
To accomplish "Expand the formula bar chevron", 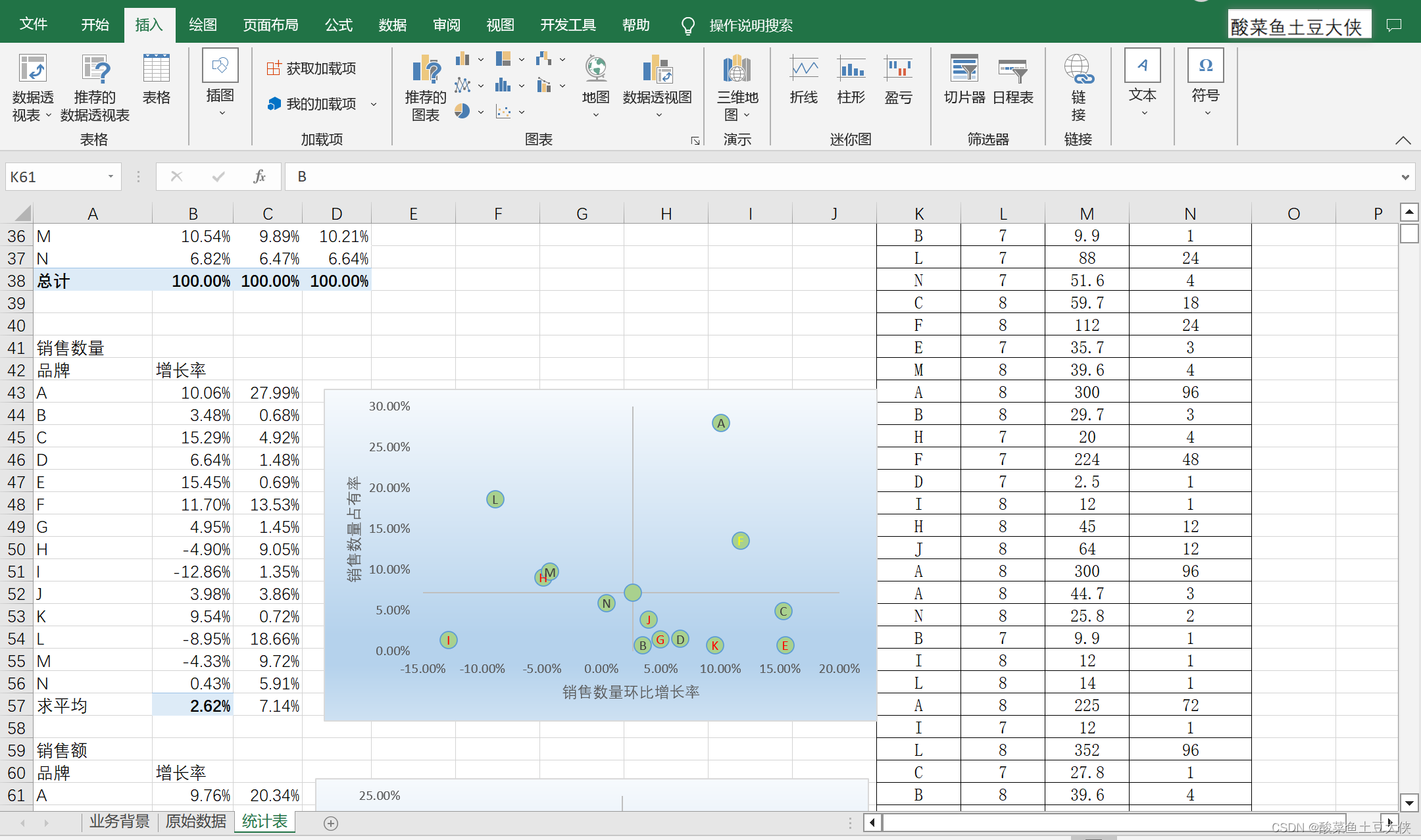I will pyautogui.click(x=1405, y=177).
